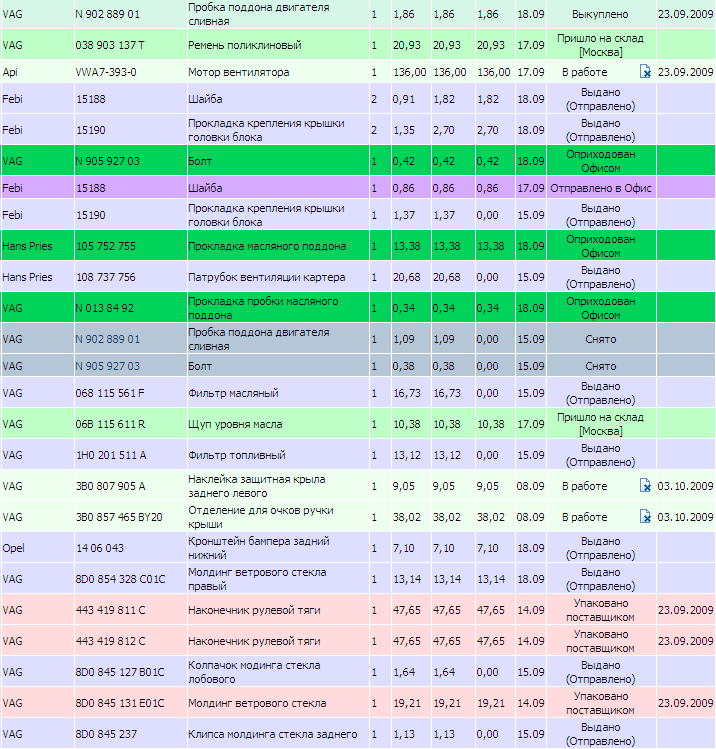Select part number 14 06 043
This screenshot has height=749, width=716.
click(100, 548)
